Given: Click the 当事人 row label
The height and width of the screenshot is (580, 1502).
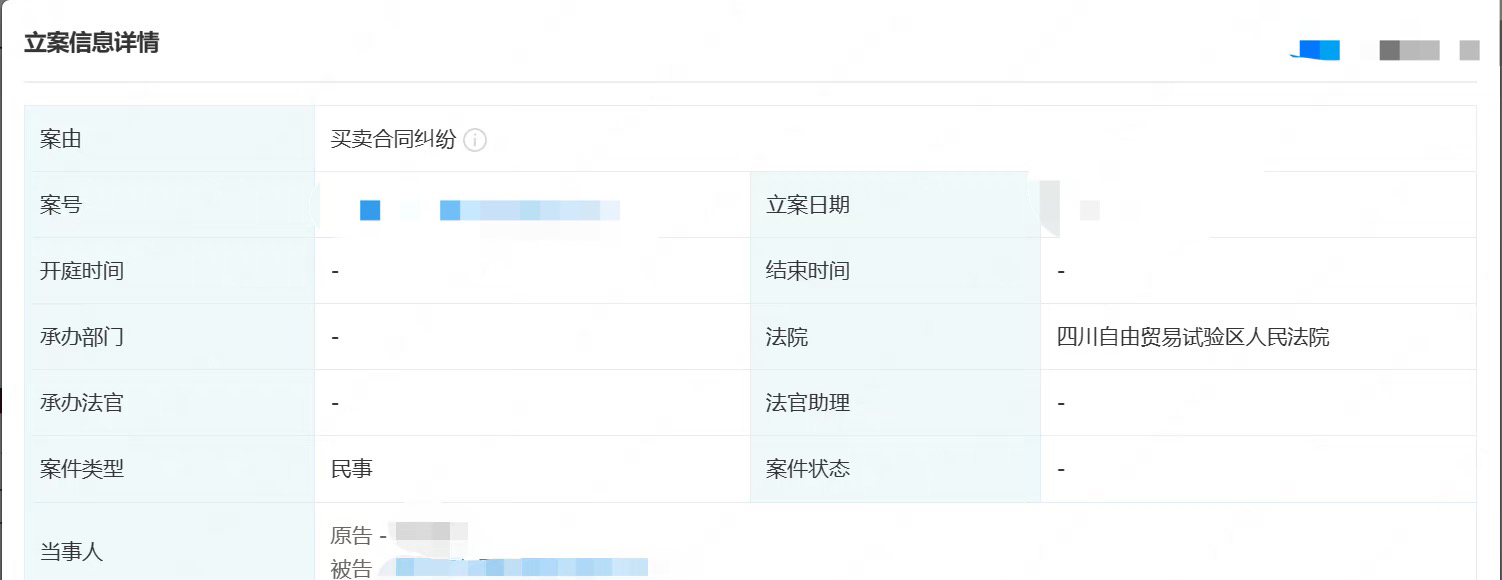Looking at the screenshot, I should [71, 551].
